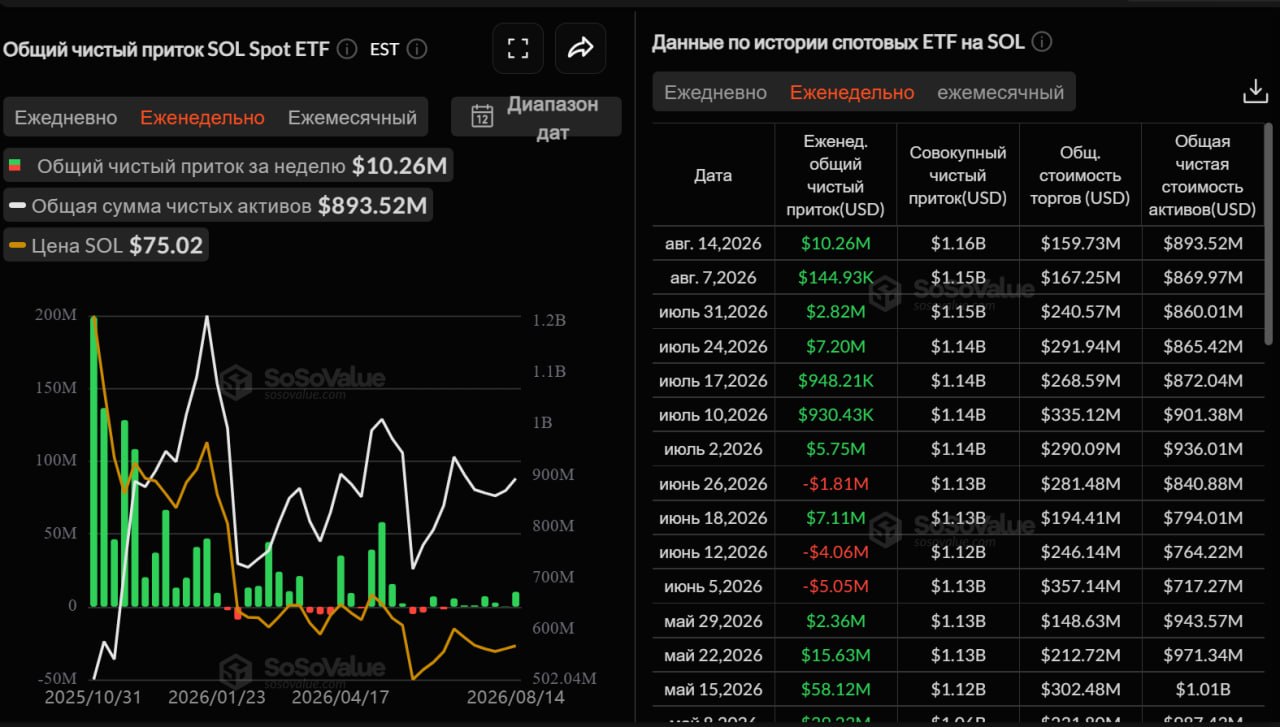Select the $930.43K inflow value
The width and height of the screenshot is (1280, 727).
point(835,415)
